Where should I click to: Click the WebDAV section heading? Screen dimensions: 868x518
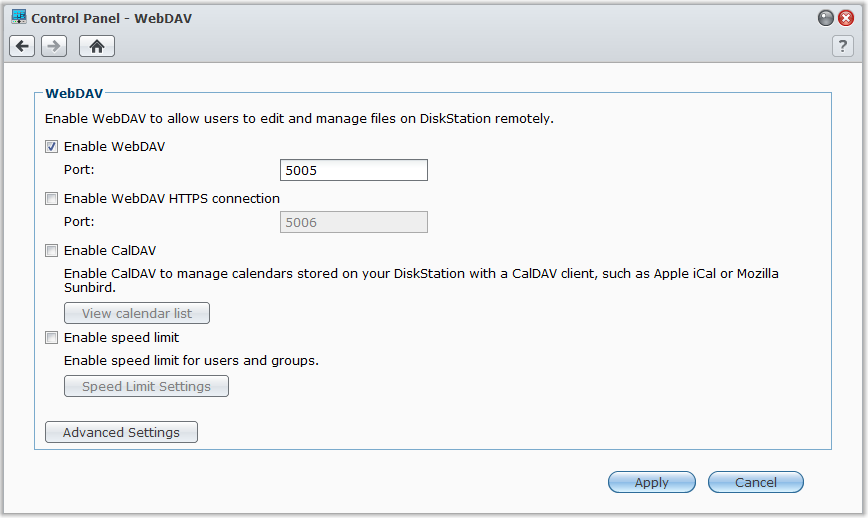74,94
